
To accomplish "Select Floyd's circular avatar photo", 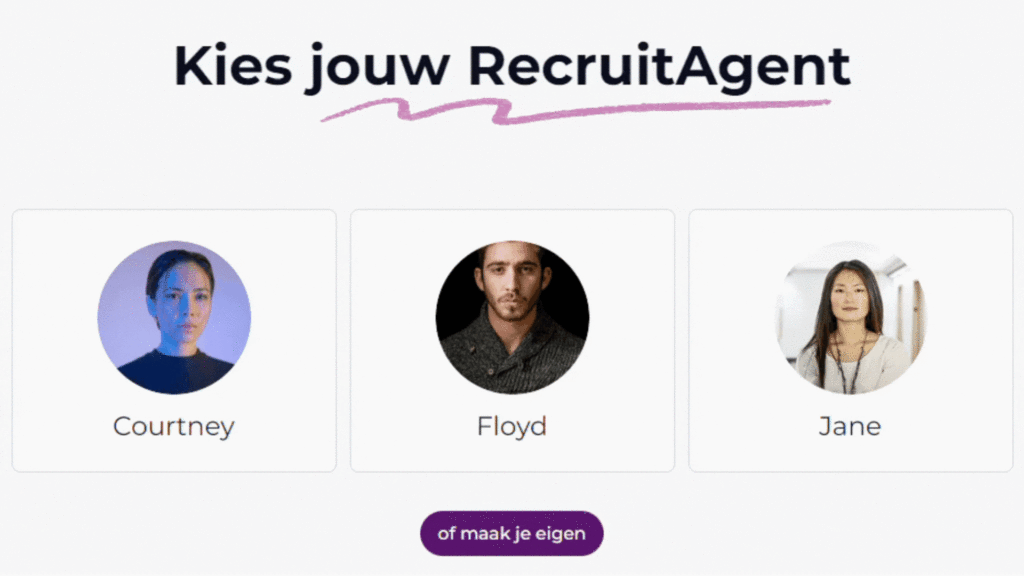I will (512, 317).
